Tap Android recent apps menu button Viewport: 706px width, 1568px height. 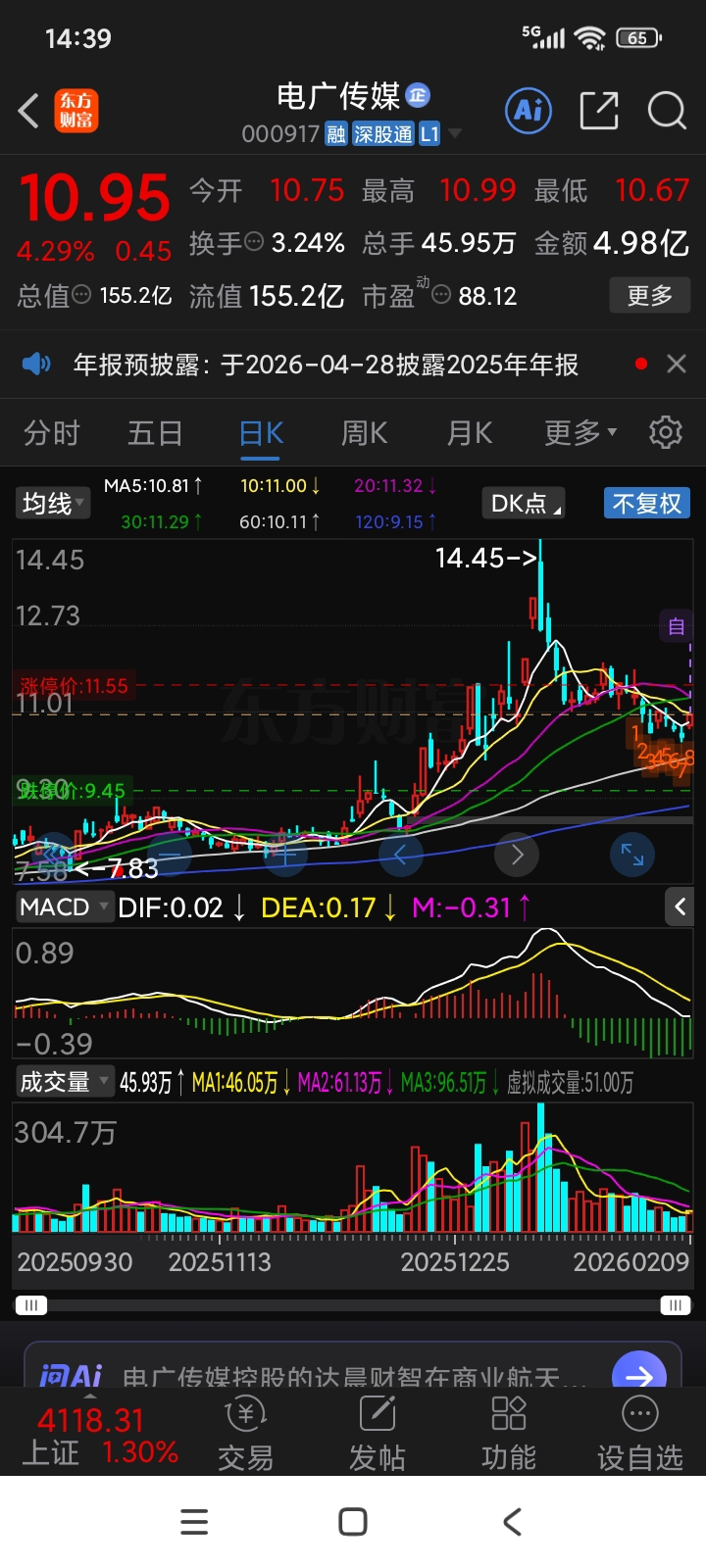(194, 1522)
